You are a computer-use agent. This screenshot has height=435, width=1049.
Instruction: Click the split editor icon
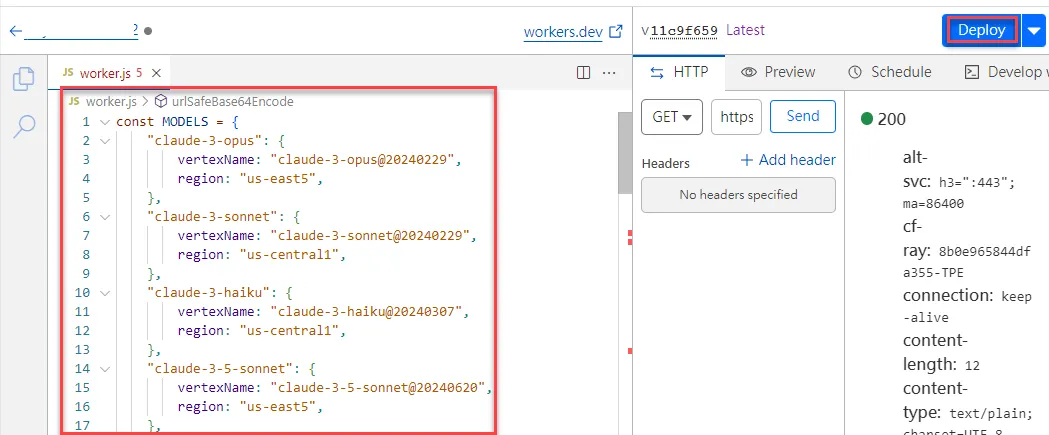click(583, 72)
